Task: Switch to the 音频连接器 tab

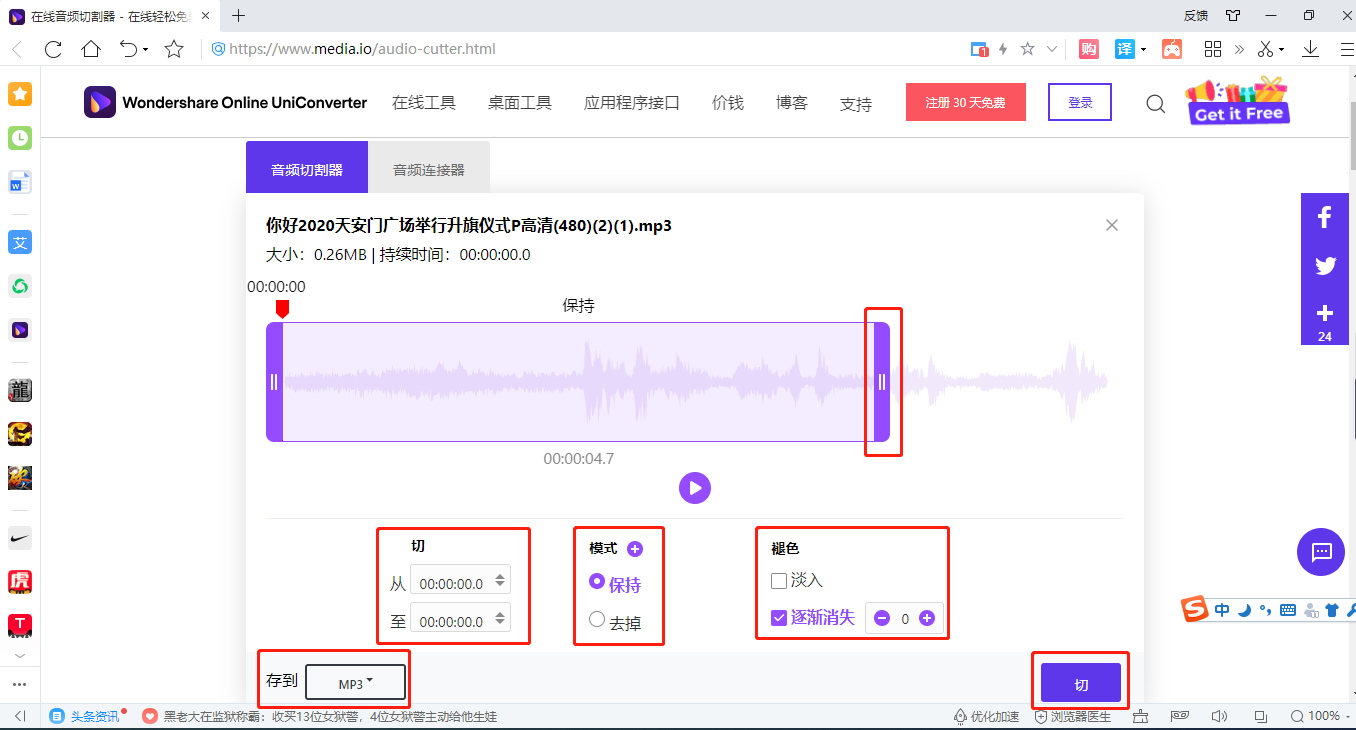Action: pyautogui.click(x=429, y=167)
